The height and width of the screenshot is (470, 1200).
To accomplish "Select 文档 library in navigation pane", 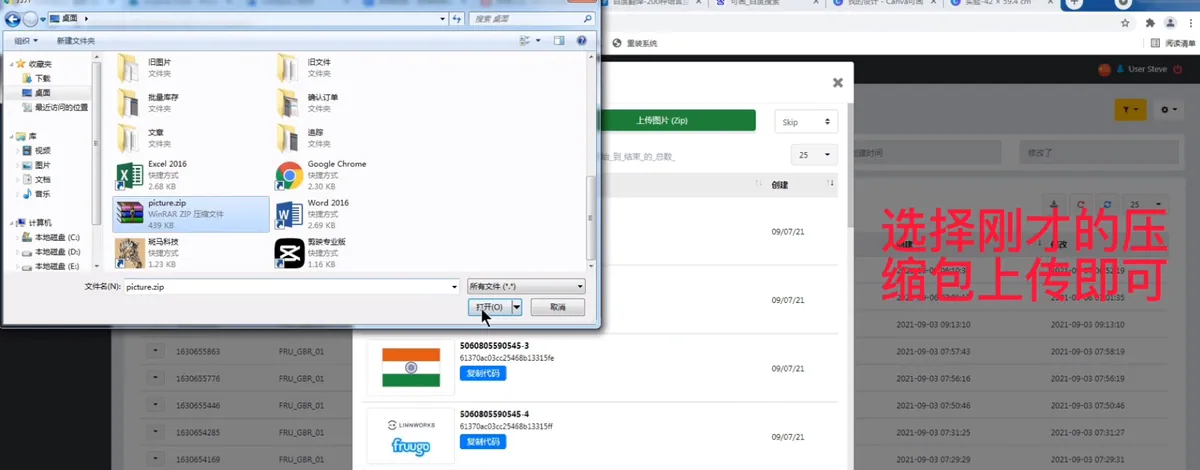I will click(x=36, y=179).
